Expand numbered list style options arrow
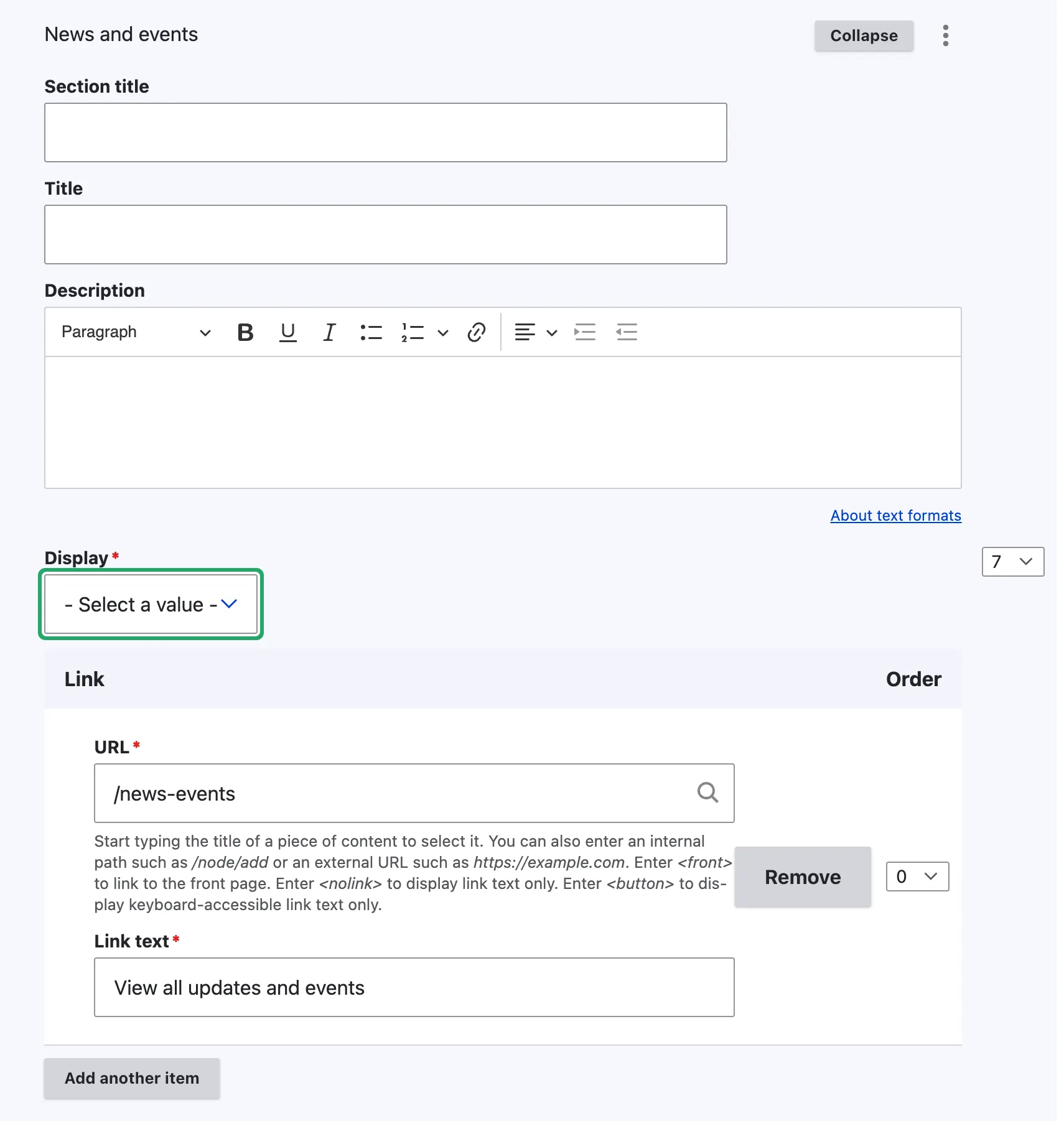 [443, 332]
